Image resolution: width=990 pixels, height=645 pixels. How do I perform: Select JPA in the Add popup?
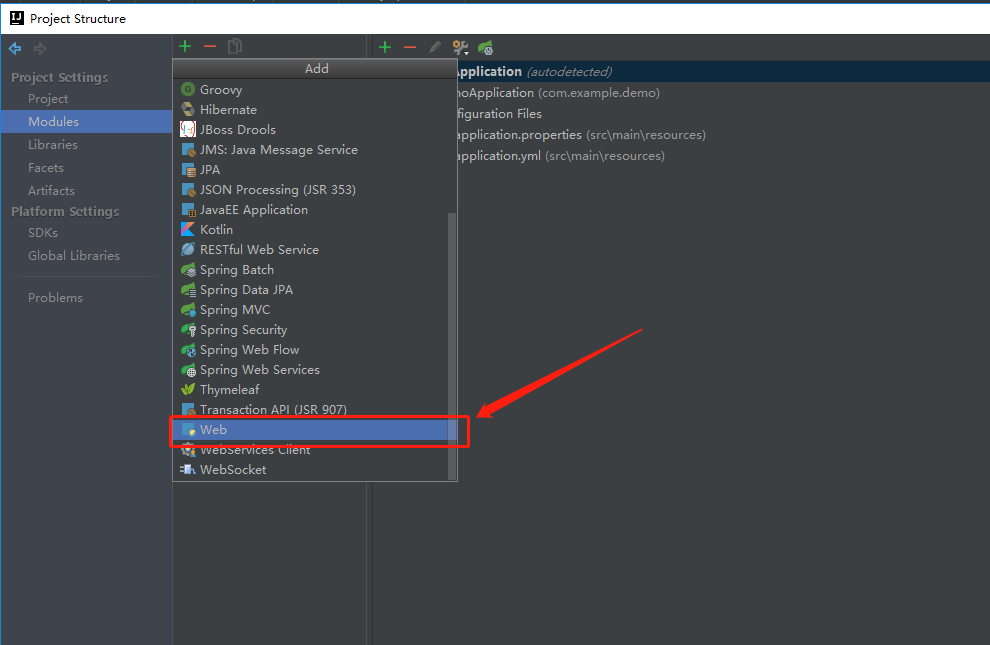[x=314, y=170]
